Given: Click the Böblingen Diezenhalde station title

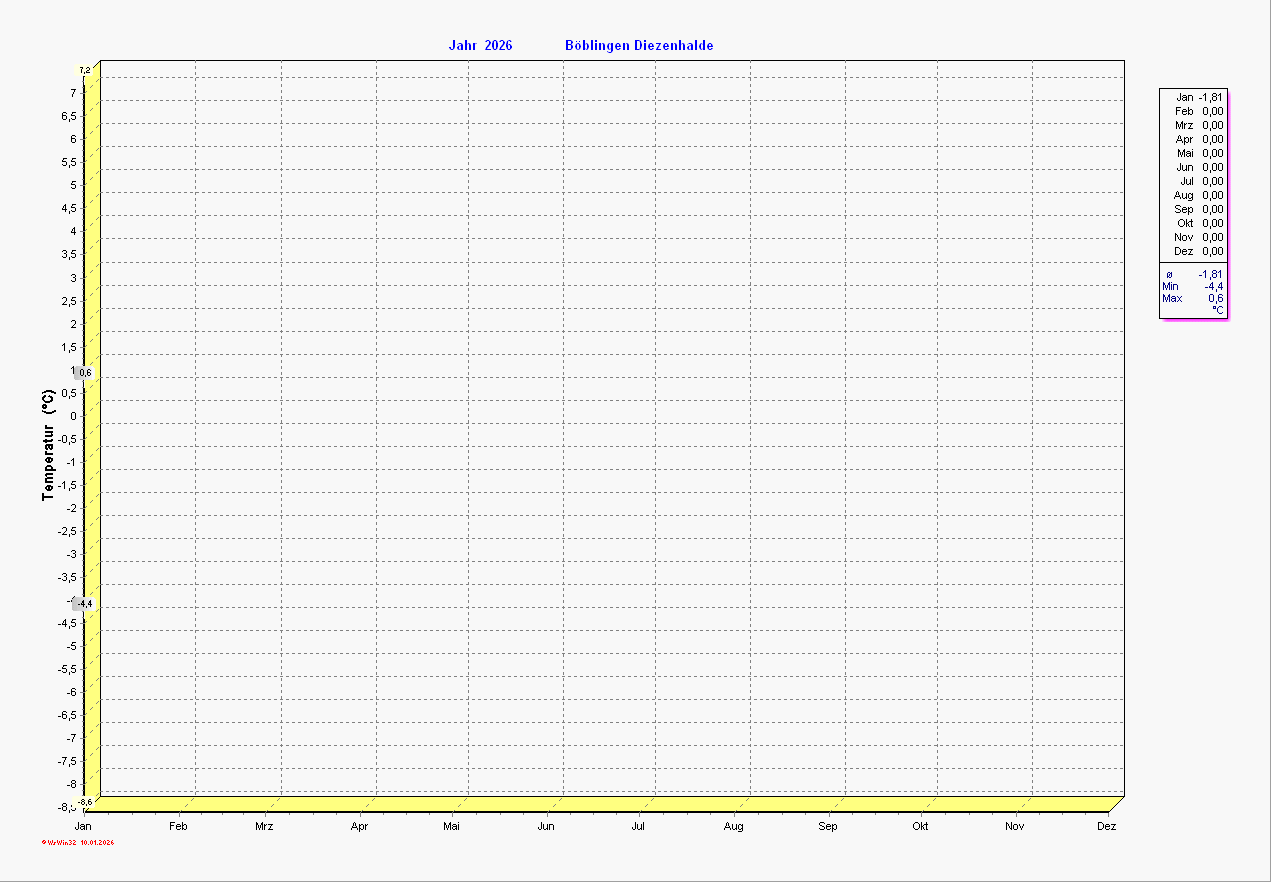Looking at the screenshot, I should coord(639,46).
